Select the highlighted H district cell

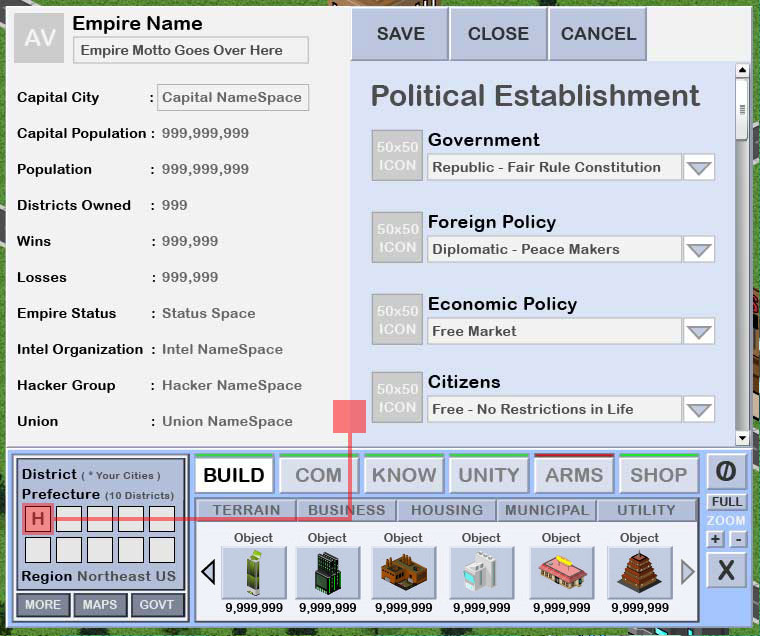38,519
